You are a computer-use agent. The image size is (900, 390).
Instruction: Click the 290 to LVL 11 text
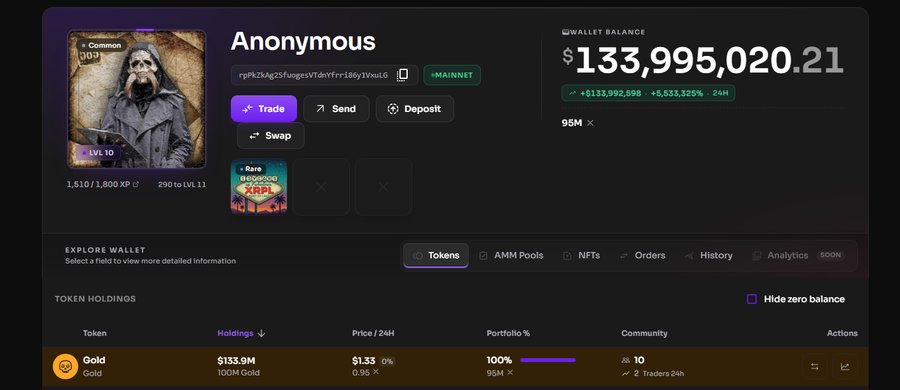tap(182, 185)
